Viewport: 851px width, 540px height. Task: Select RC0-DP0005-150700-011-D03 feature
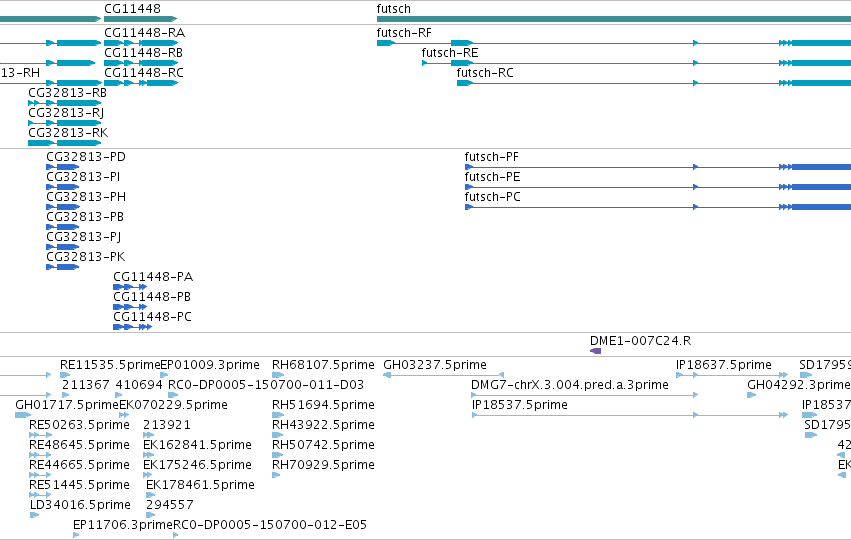click(x=173, y=395)
